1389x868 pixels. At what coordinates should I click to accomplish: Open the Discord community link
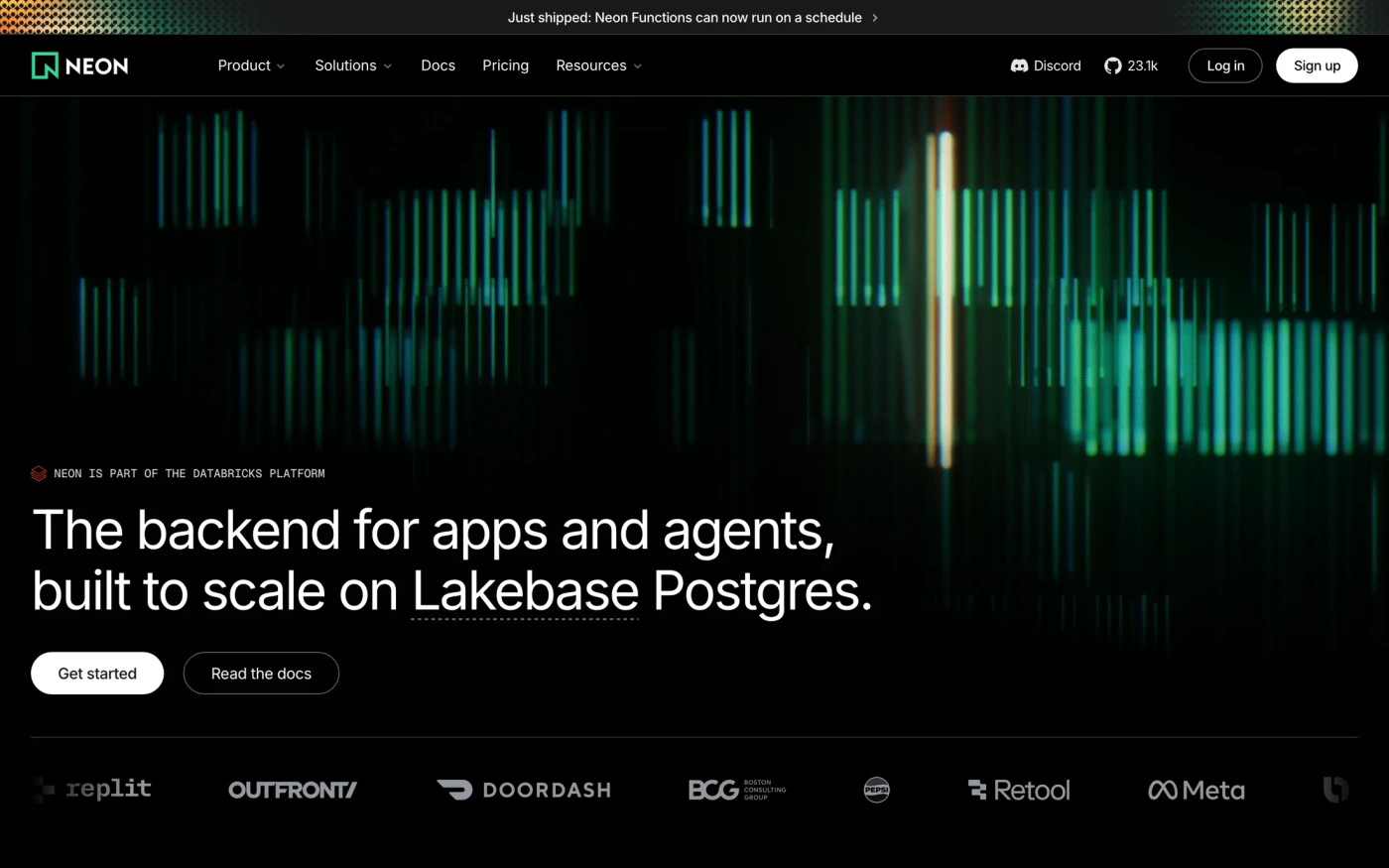1046,65
